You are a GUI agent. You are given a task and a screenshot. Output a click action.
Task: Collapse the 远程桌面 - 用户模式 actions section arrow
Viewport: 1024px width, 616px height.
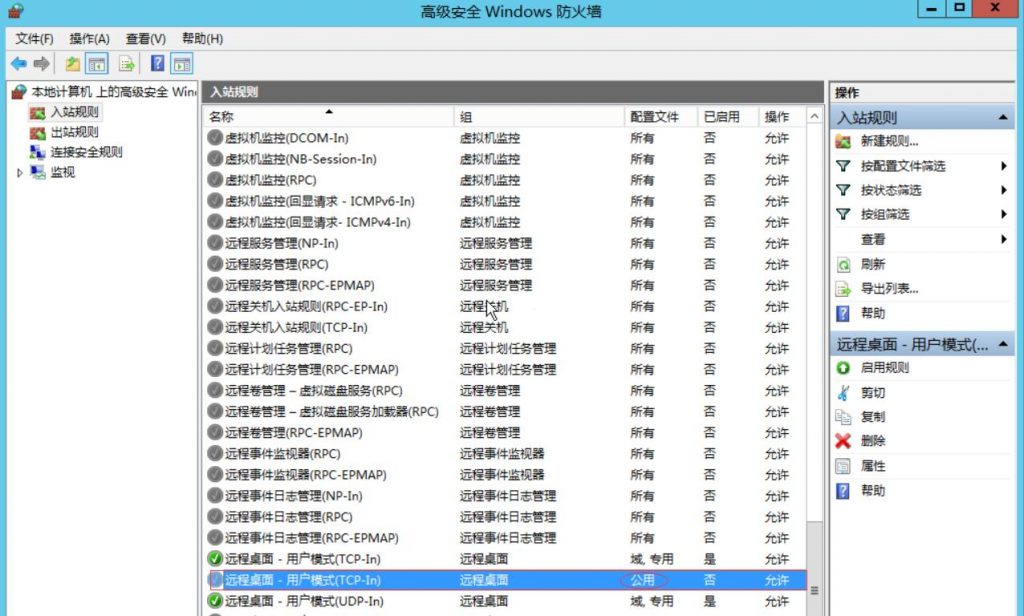pos(1002,344)
